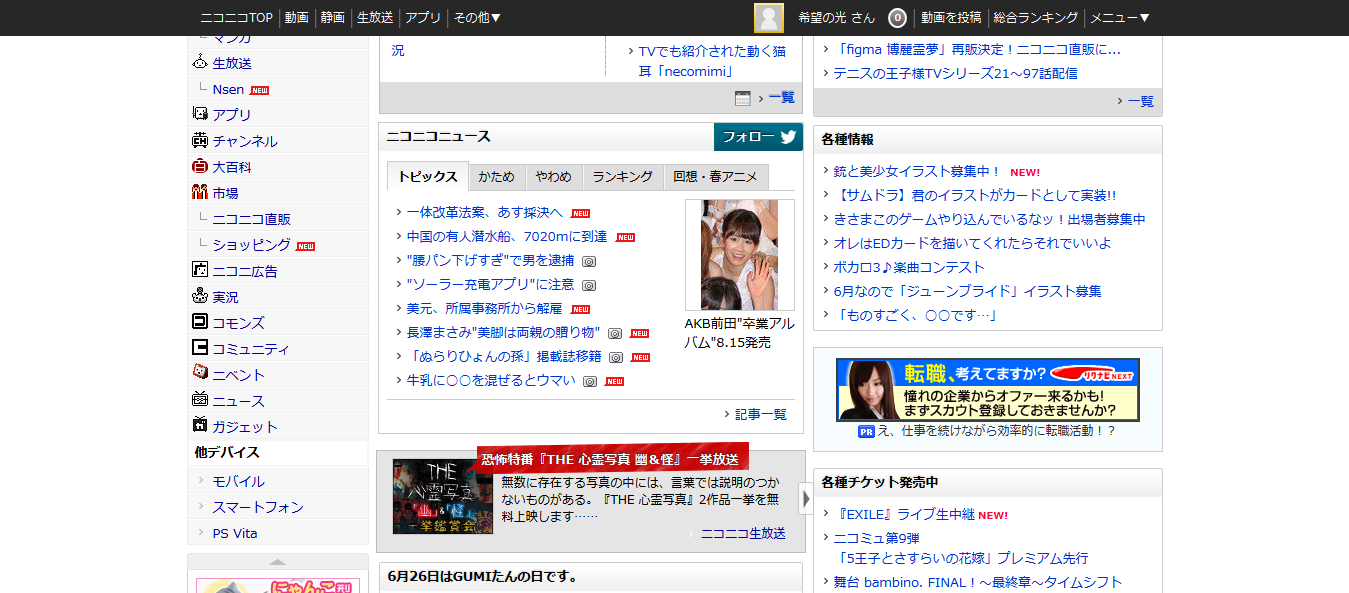
Task: Open テニスの王子様TVシリーズ21~97話配信 link
Action: tap(956, 73)
